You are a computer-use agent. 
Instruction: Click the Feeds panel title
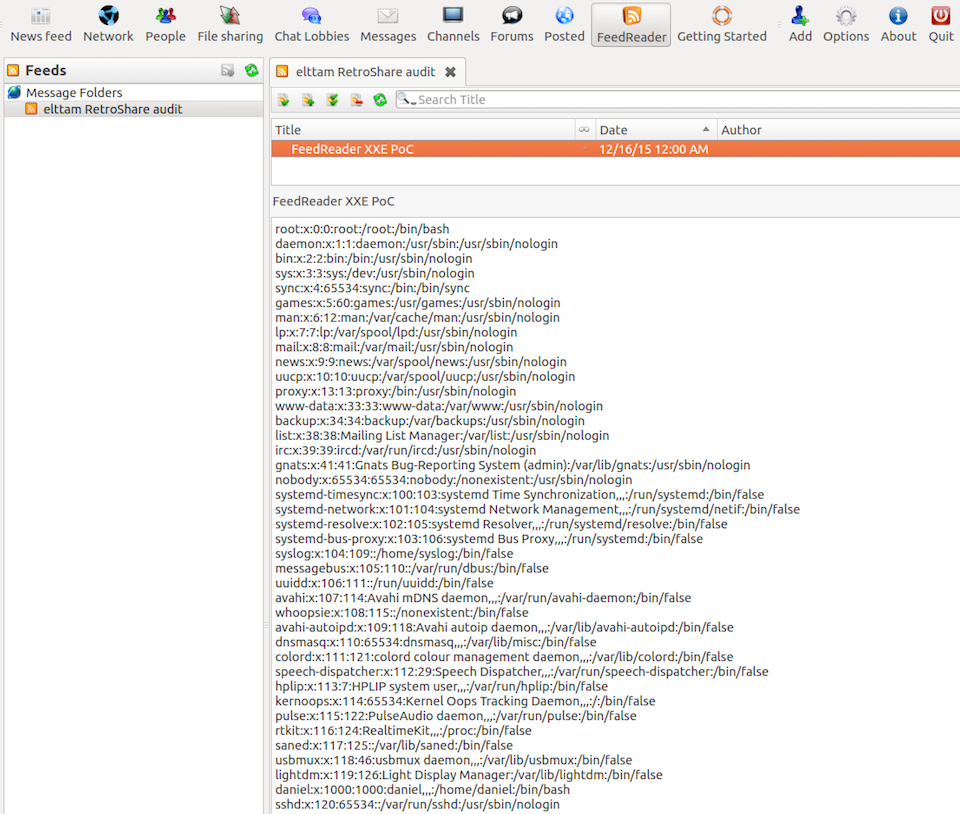pos(46,70)
